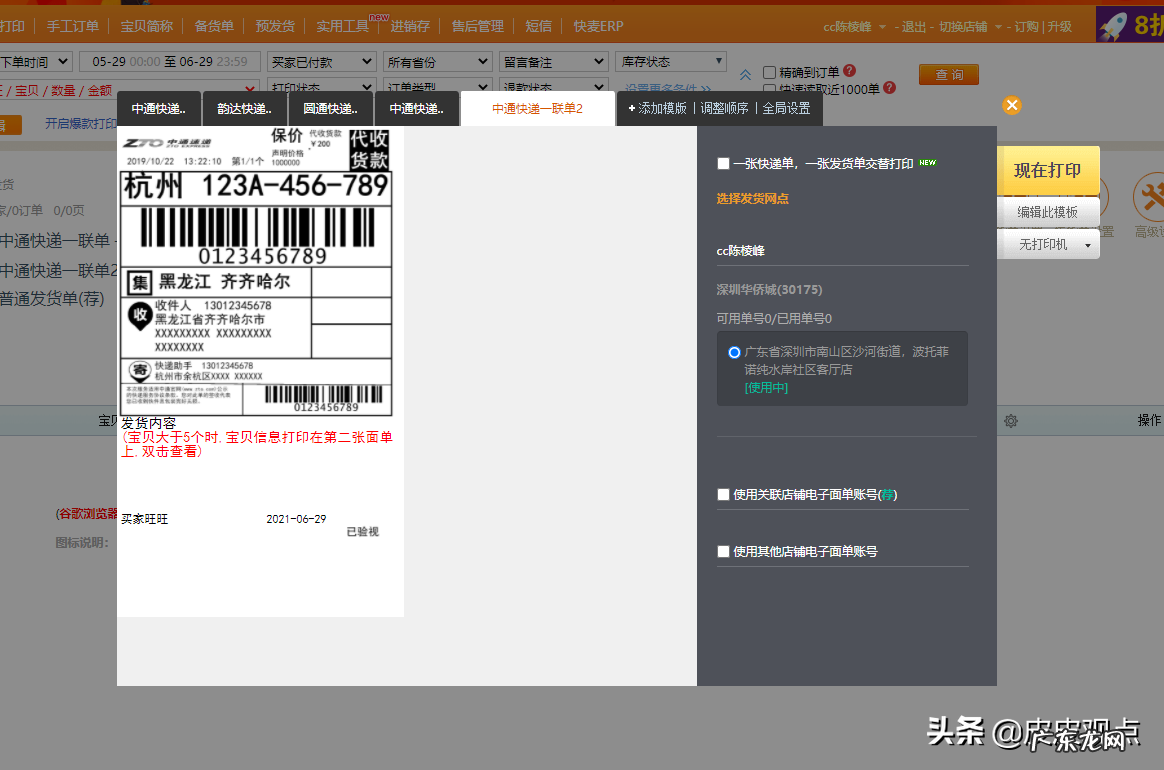
Task: Open the 售后管理 menu item
Action: point(477,26)
